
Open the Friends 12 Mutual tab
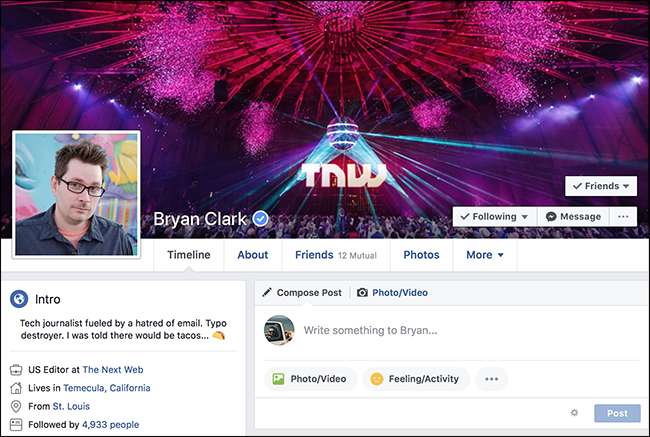[336, 255]
